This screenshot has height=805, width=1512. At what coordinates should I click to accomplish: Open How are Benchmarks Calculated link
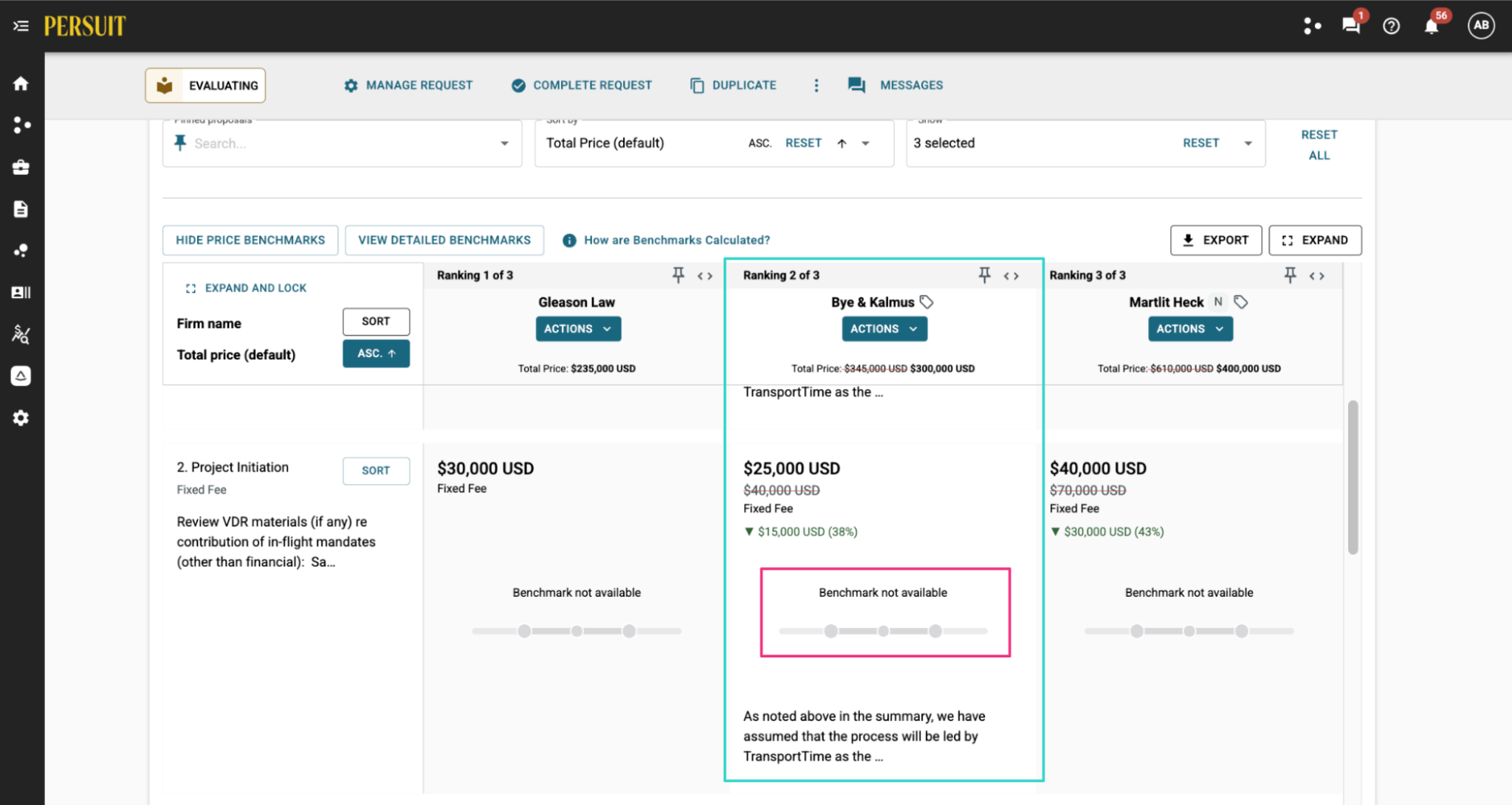[x=677, y=241]
